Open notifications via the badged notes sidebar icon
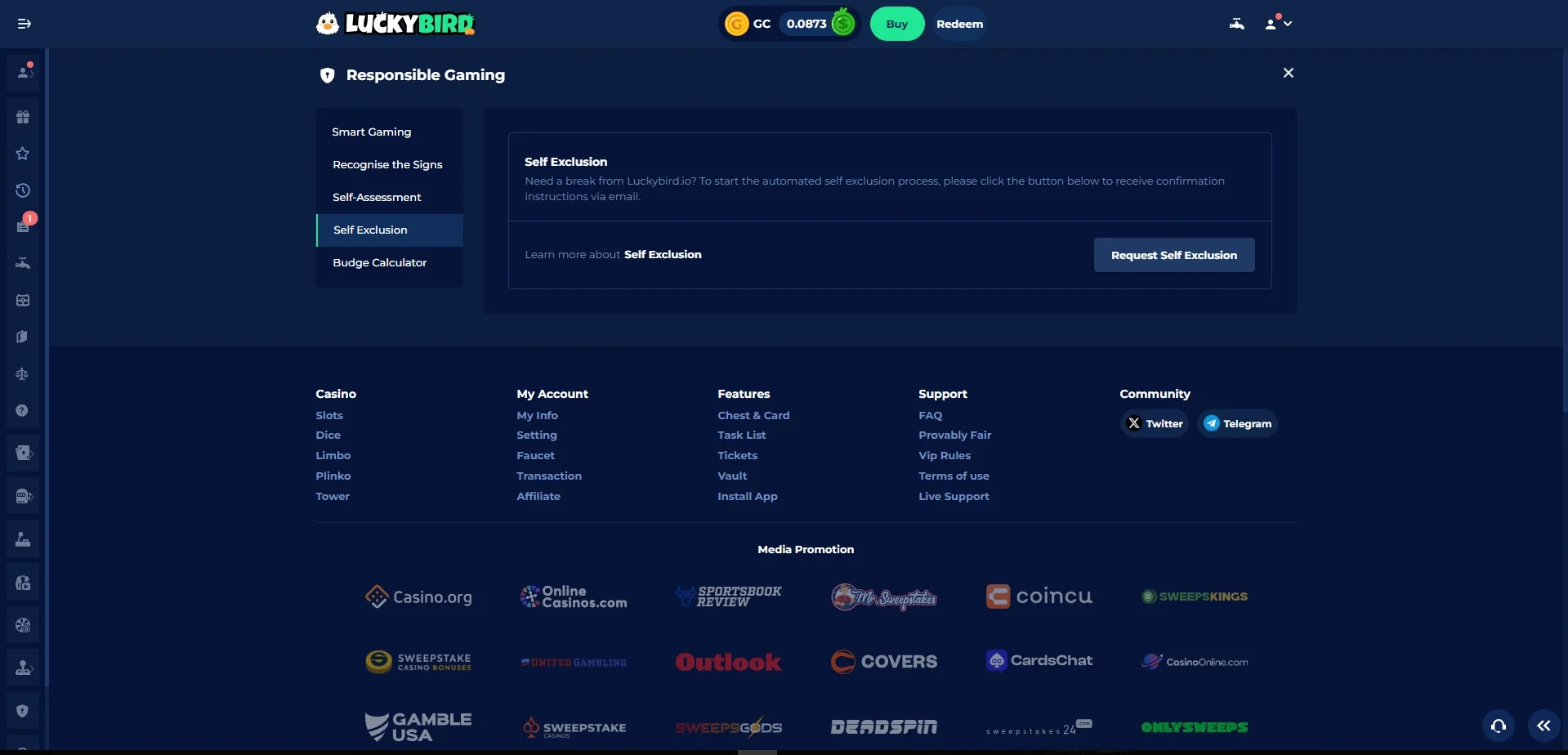 23,225
